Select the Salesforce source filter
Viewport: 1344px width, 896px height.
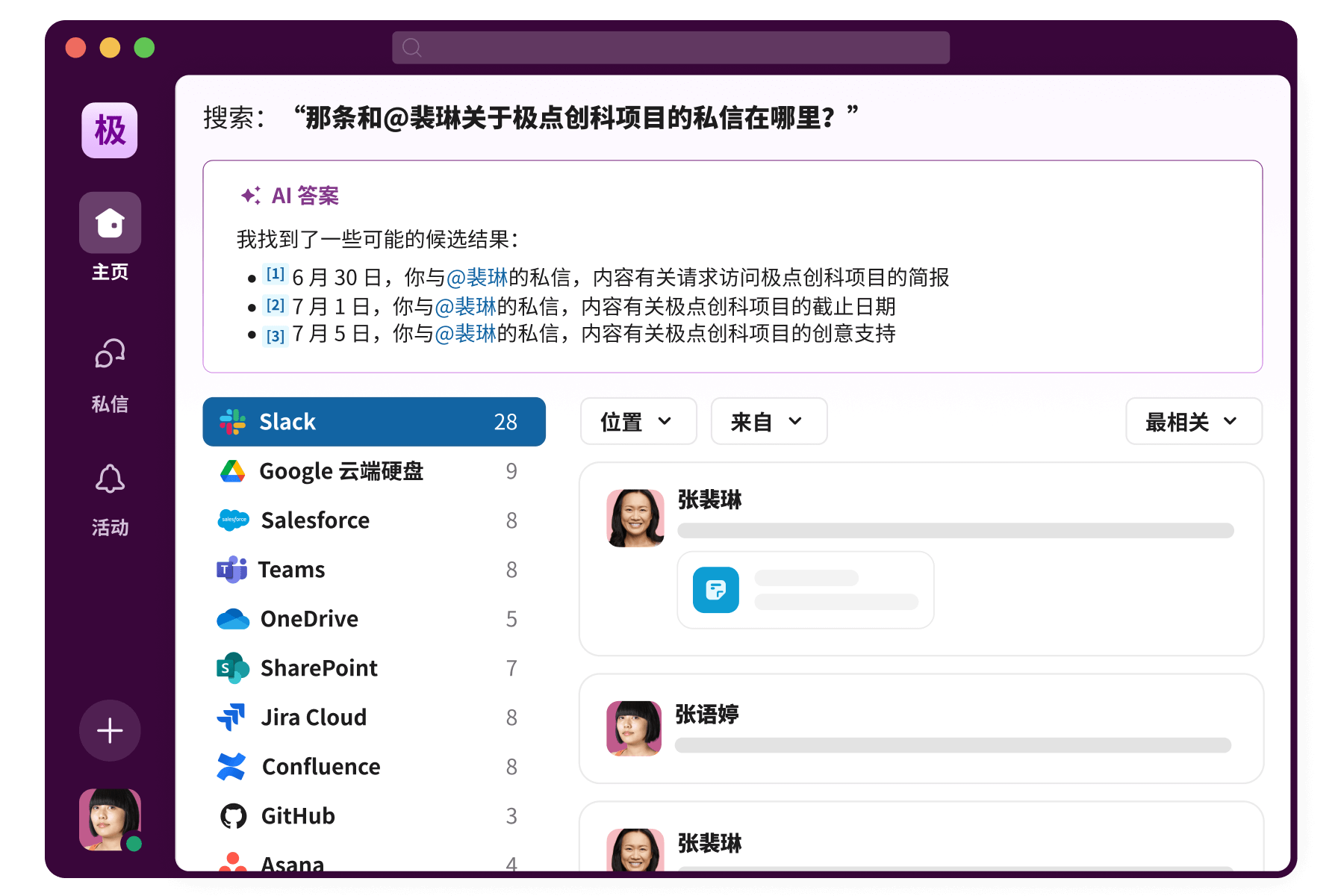tap(374, 520)
